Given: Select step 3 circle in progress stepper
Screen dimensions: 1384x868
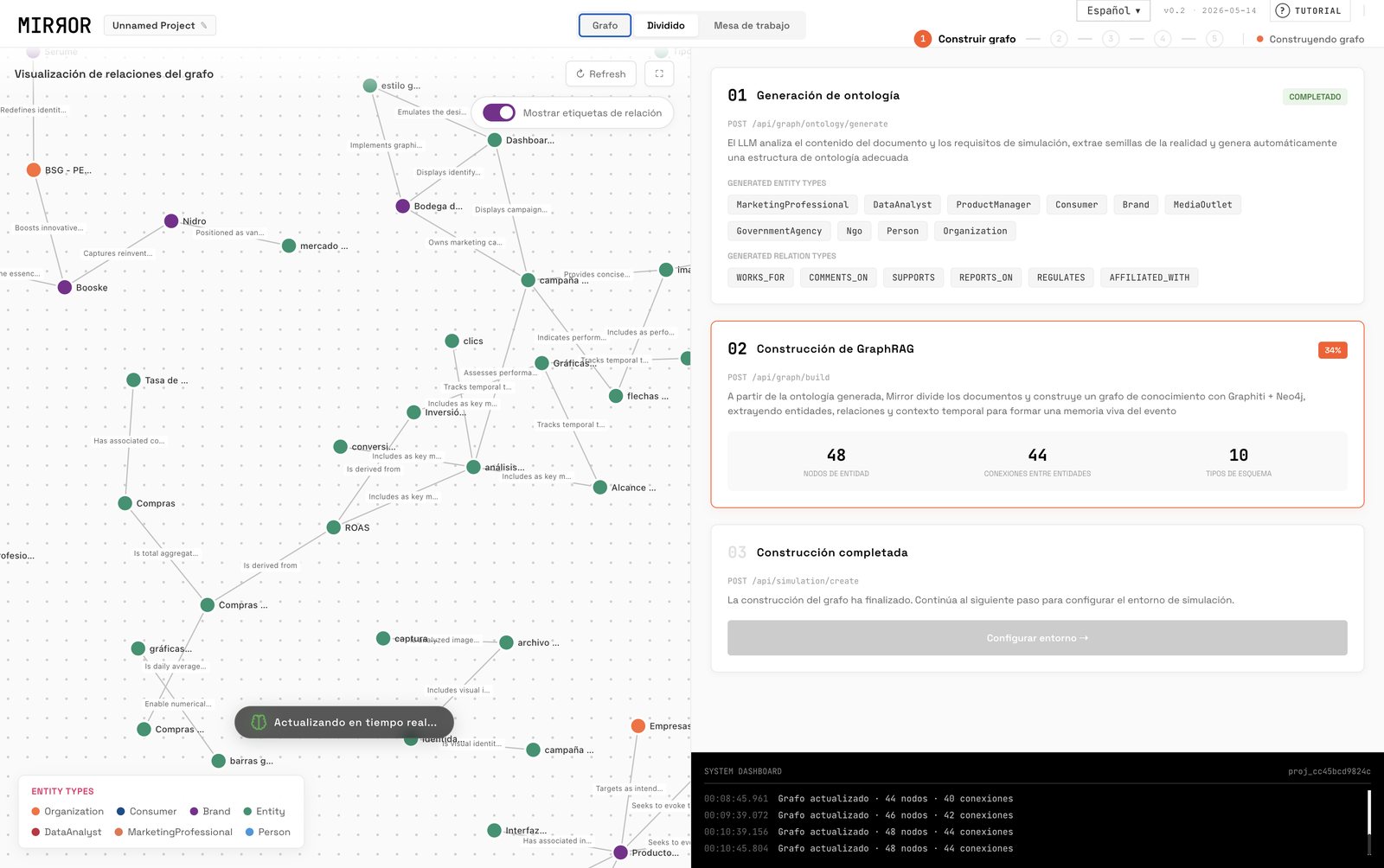Looking at the screenshot, I should [x=1111, y=39].
